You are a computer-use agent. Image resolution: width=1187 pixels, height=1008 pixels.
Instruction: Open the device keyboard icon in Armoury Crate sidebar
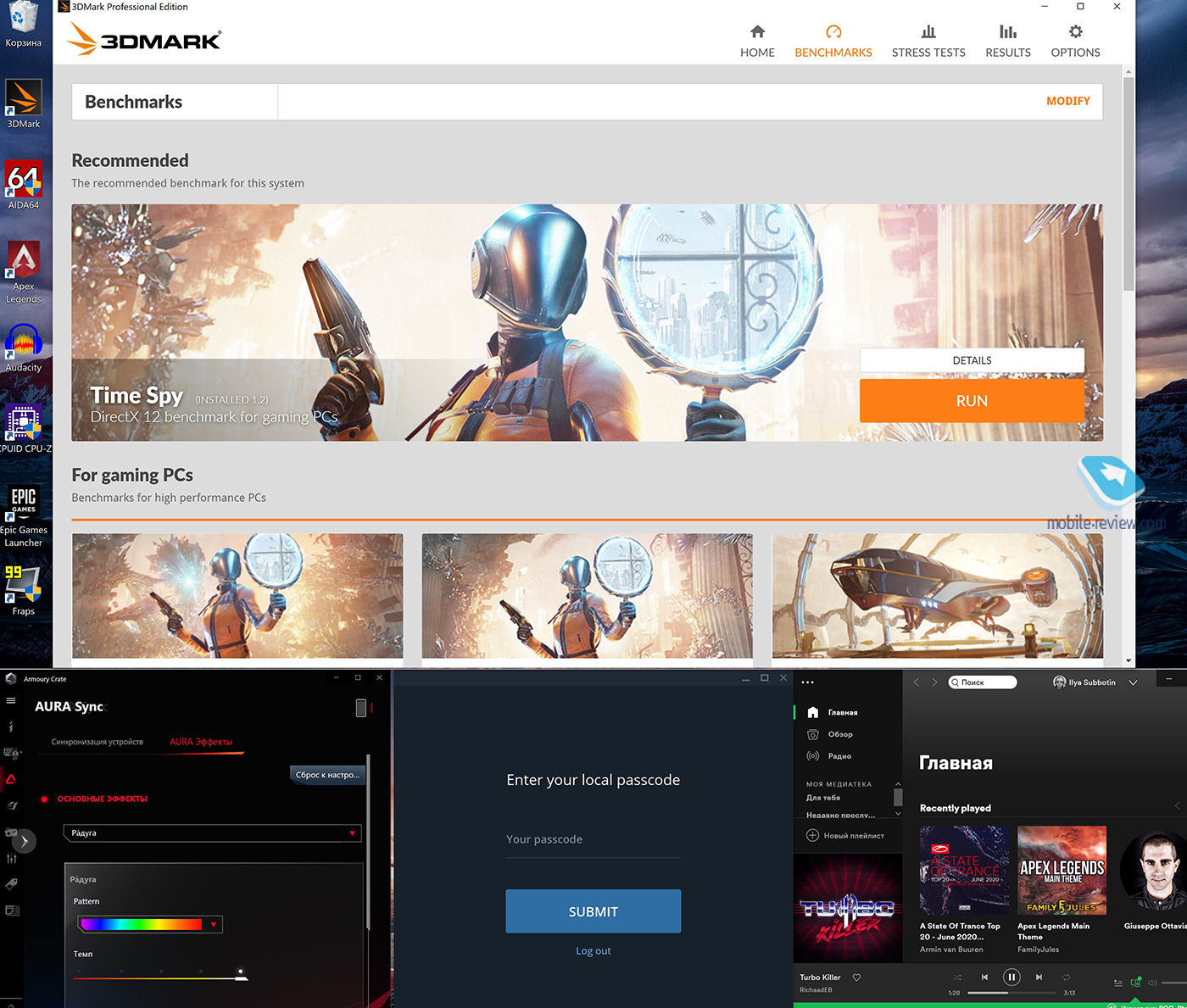[11, 753]
